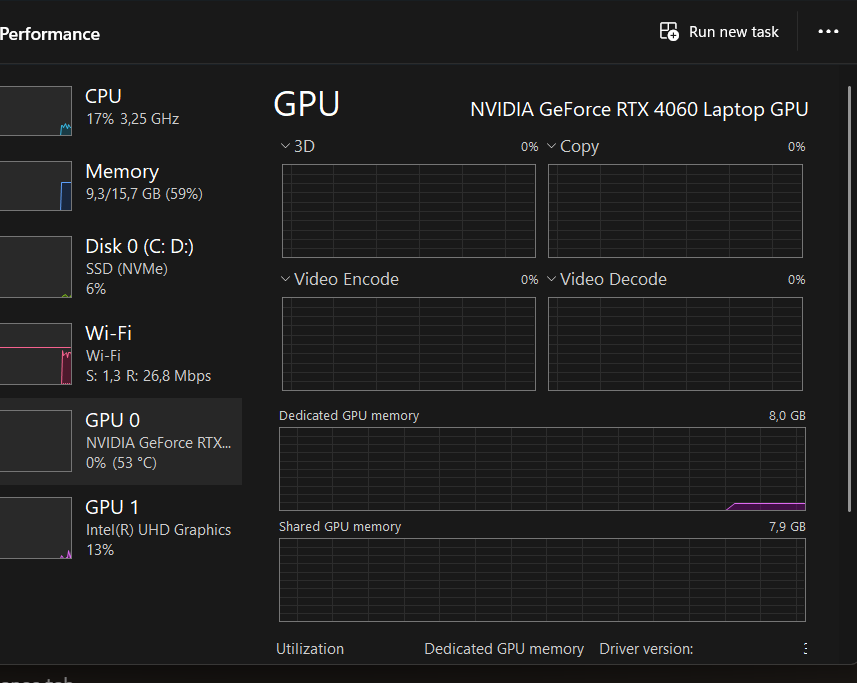Click the 6% disk usage value
Image resolution: width=857 pixels, height=683 pixels.
(x=96, y=288)
